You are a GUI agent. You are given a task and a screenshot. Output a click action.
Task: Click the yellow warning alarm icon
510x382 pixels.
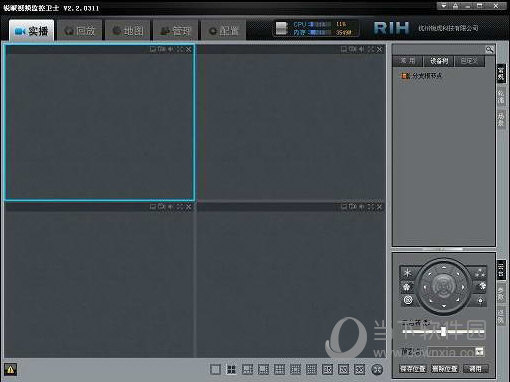pos(10,369)
